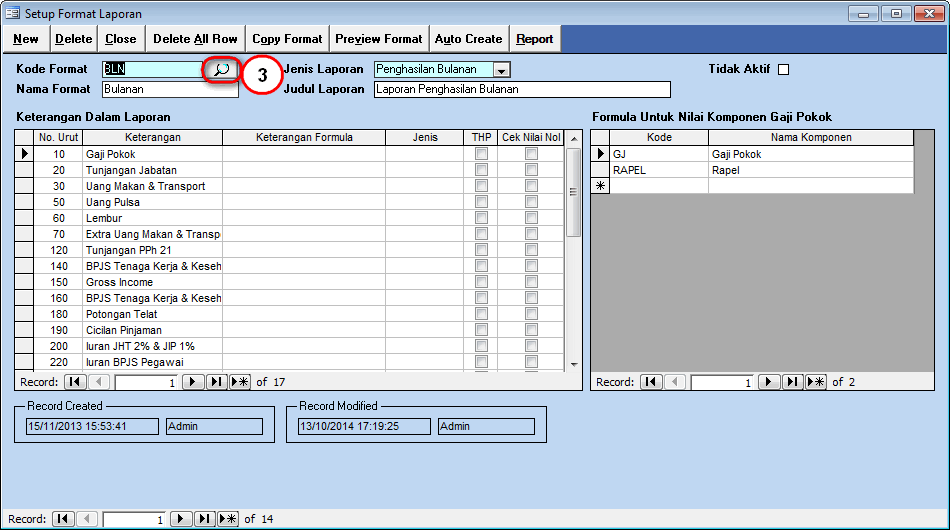Click the Copy Format toolbar button
This screenshot has height=530, width=950.
[287, 39]
